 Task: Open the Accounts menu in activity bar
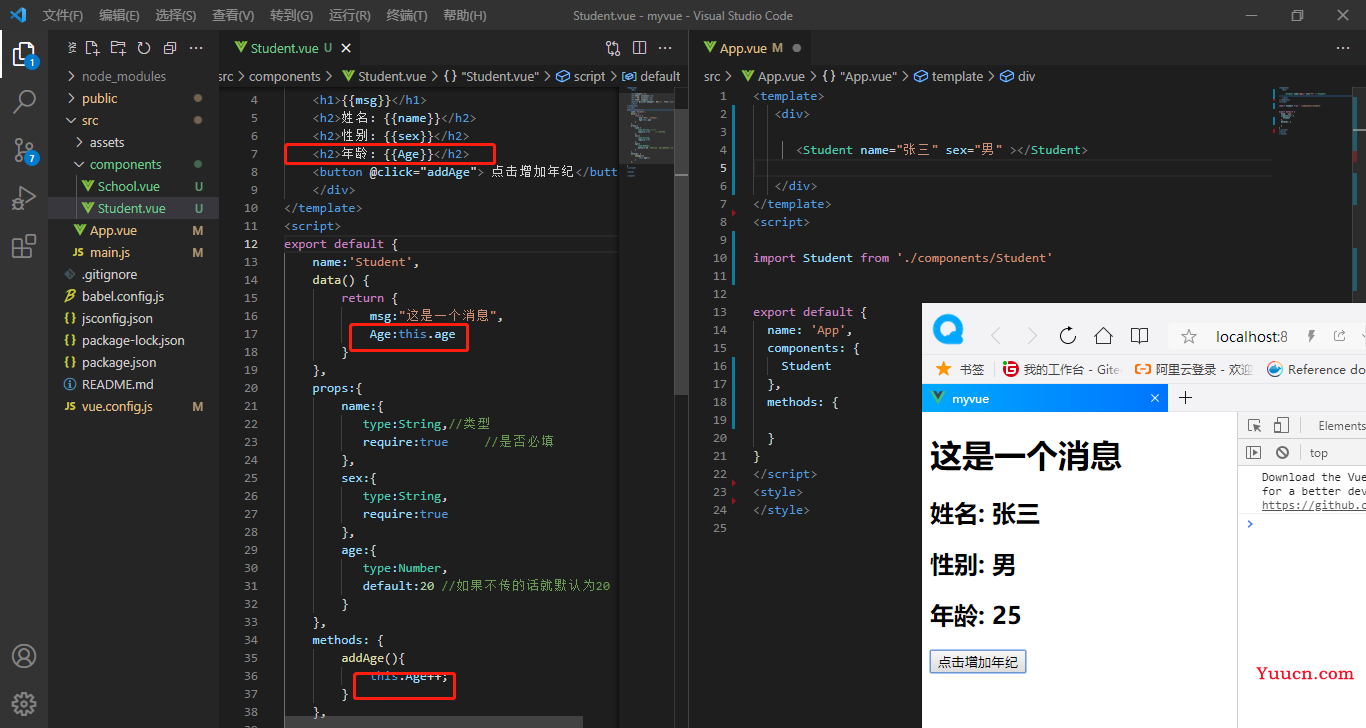(x=24, y=656)
